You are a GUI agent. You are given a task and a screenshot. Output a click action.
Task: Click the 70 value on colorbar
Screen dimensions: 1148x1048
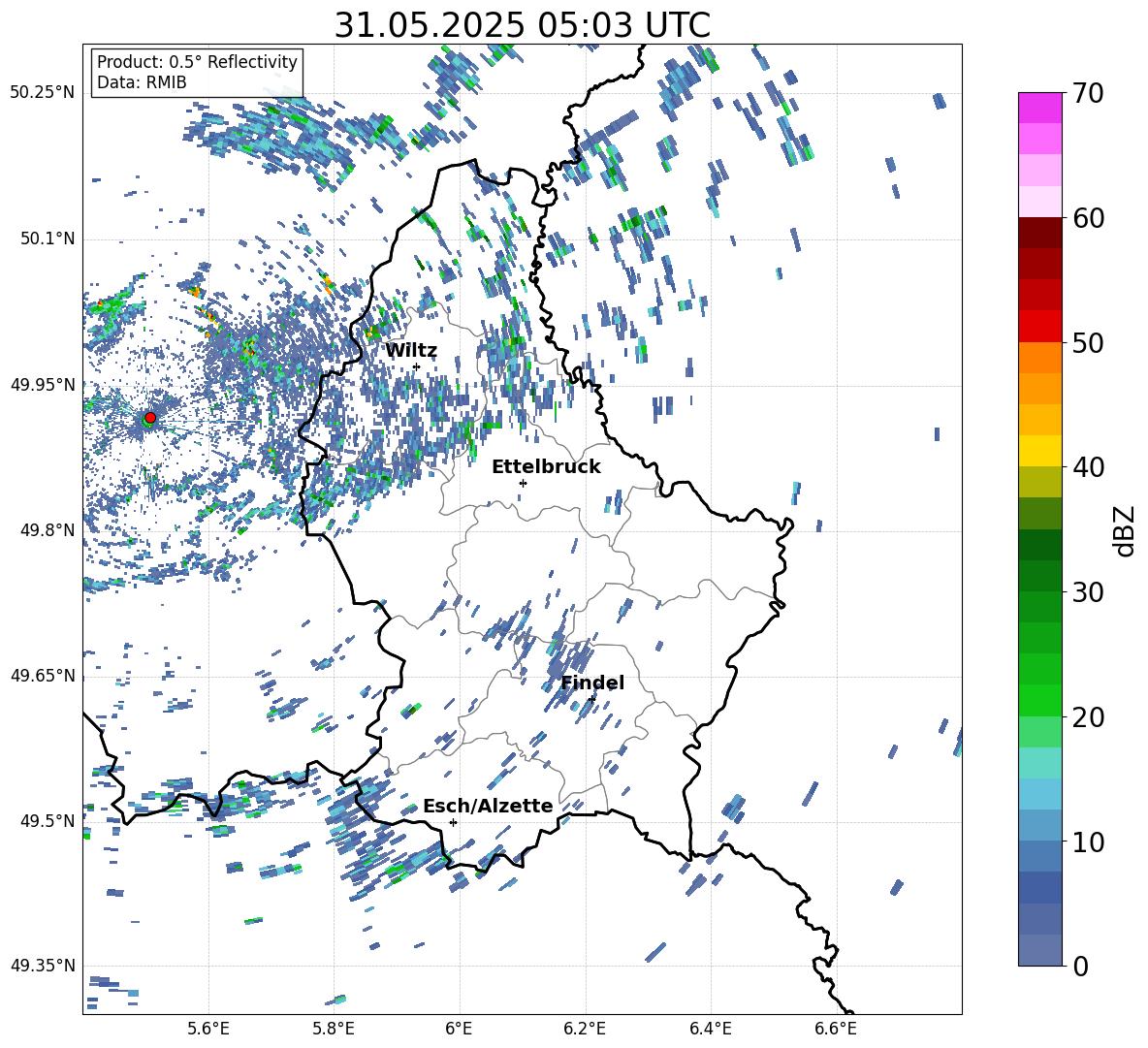pyautogui.click(x=1089, y=93)
